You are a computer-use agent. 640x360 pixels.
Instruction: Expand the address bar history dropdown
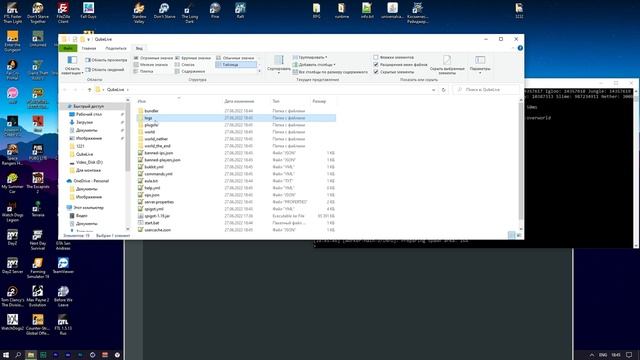433,89
